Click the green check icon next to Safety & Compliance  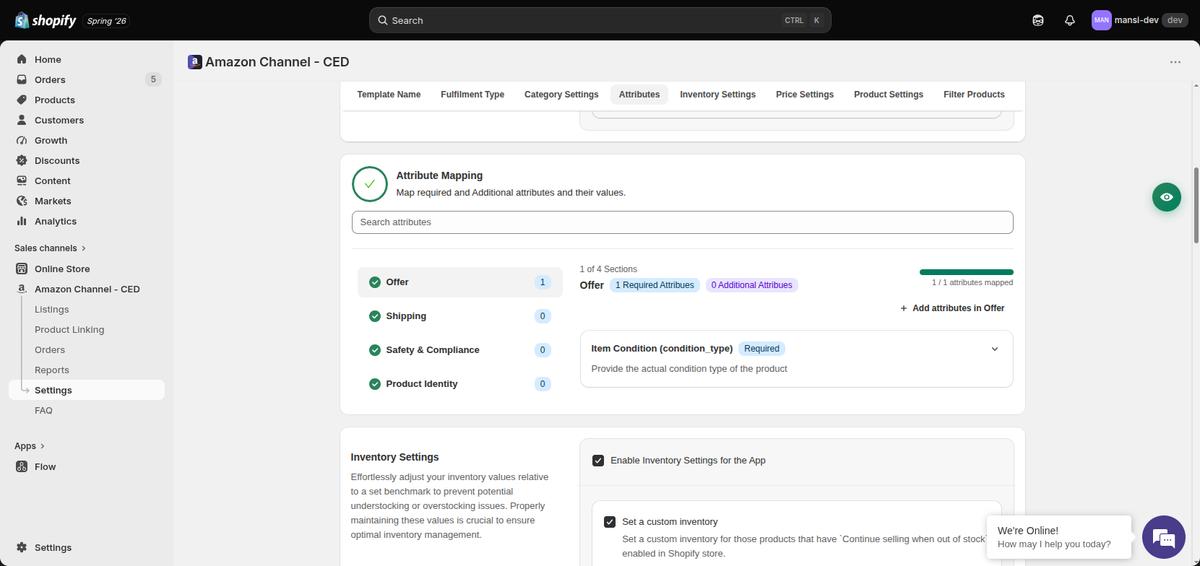[375, 350]
